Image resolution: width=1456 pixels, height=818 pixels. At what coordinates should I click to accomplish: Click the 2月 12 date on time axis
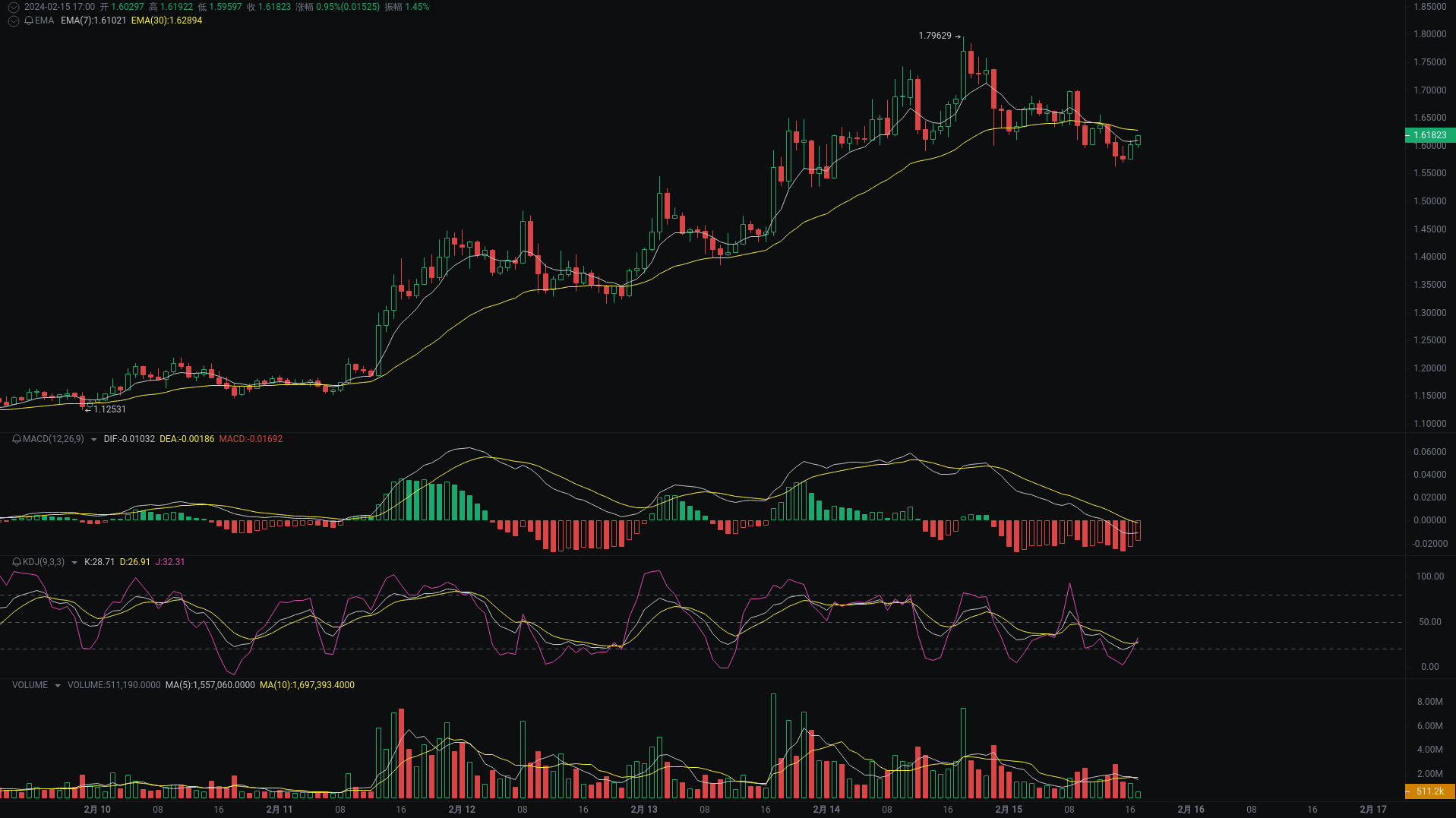(462, 810)
